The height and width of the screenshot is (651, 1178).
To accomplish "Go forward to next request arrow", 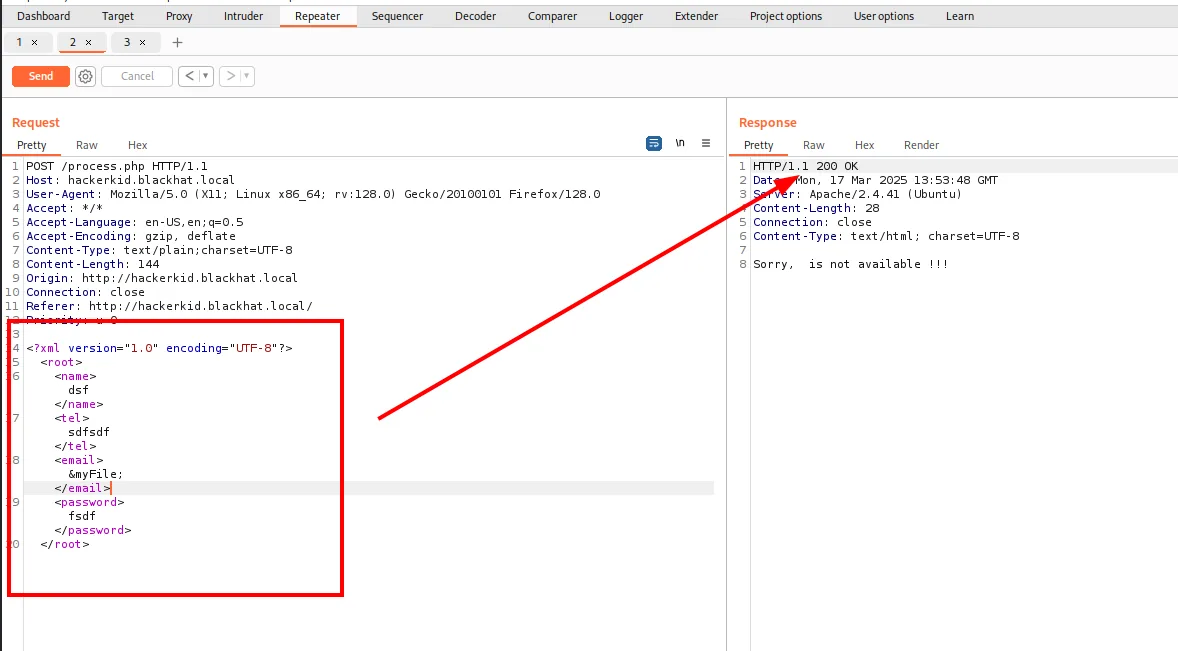I will [231, 76].
